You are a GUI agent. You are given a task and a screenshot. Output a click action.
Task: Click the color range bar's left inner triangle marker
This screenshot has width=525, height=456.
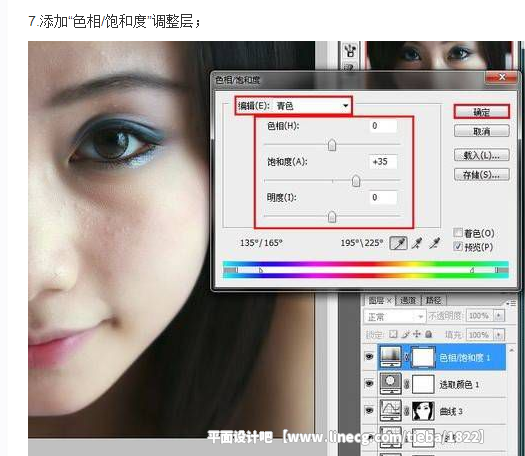coord(261,270)
